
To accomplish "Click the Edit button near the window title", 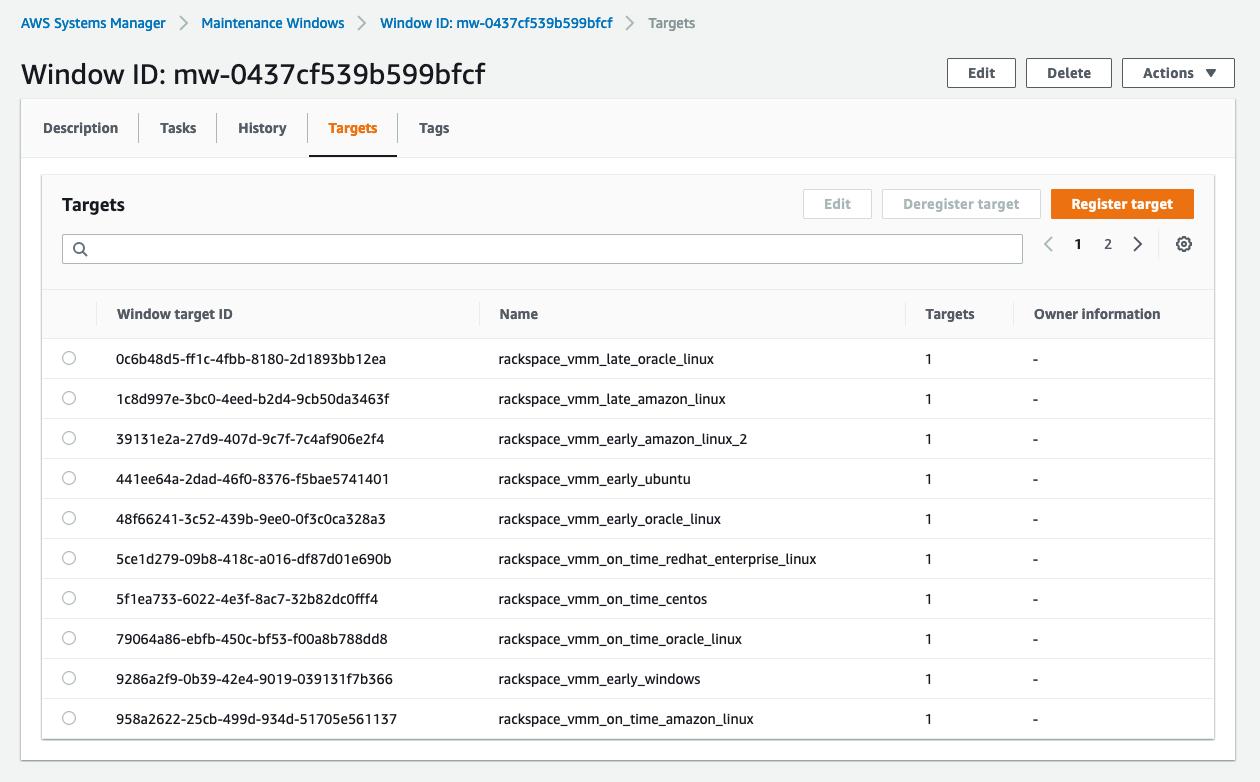I will (980, 72).
